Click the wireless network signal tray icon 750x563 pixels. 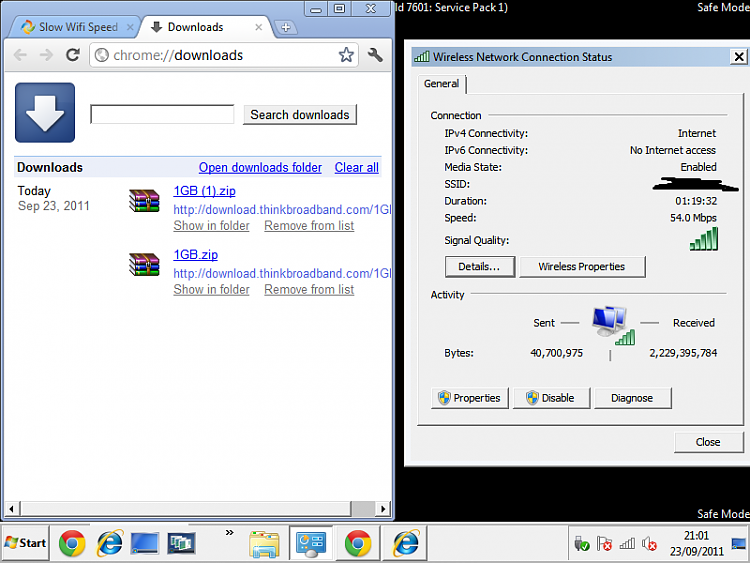[627, 543]
